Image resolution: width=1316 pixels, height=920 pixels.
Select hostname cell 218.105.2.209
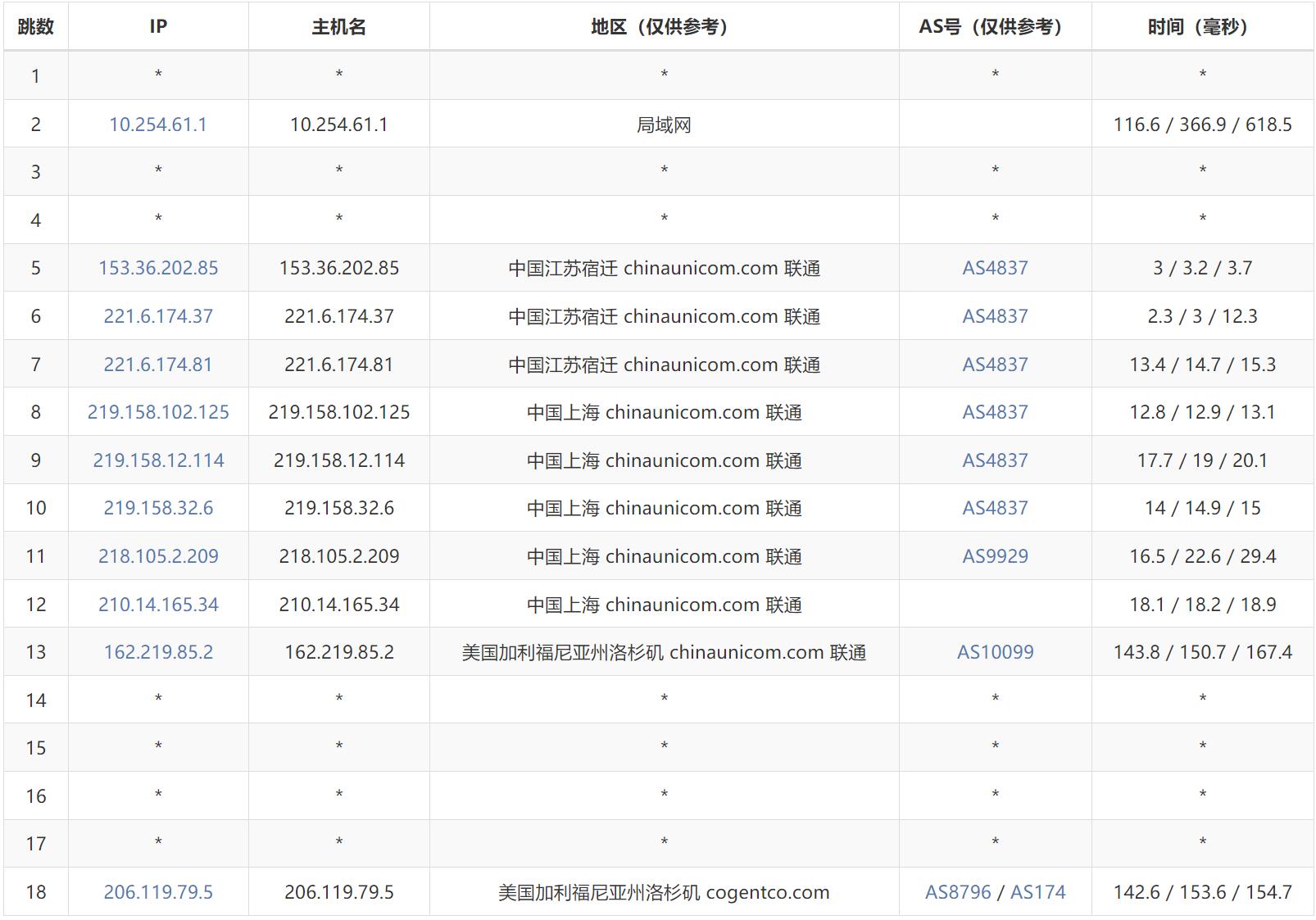pos(339,556)
